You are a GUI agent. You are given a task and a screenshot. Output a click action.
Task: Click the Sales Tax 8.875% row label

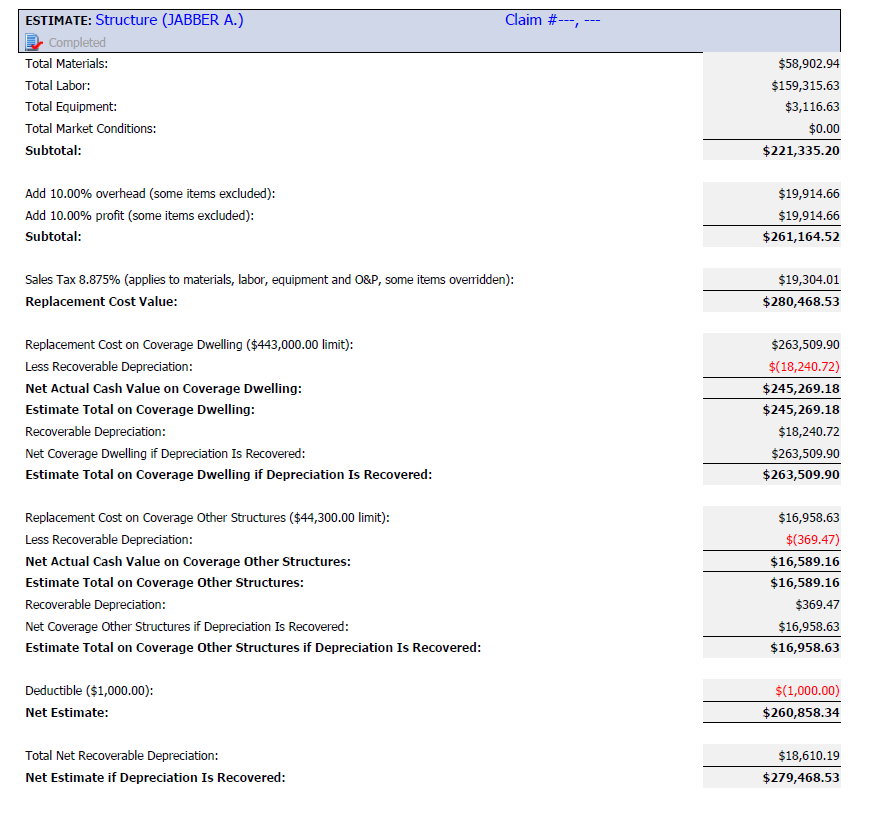click(x=269, y=280)
